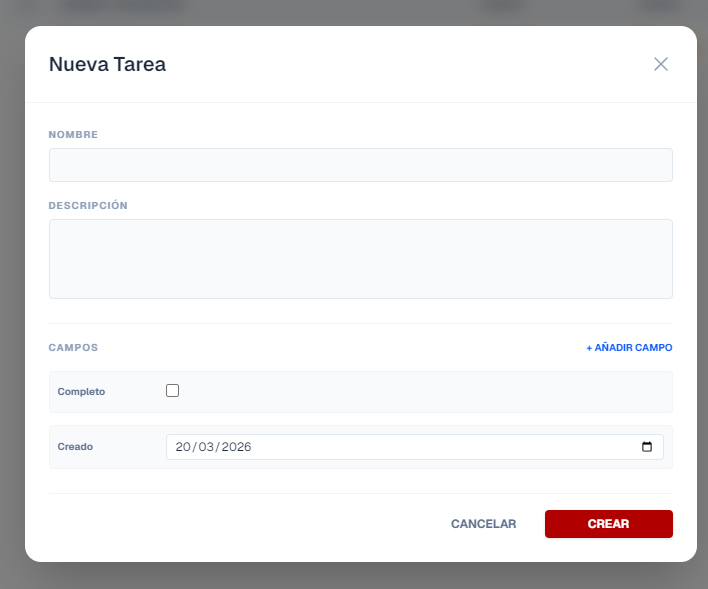Select the year segment "2026" of the date
Screen dimensions: 708x589
point(237,447)
